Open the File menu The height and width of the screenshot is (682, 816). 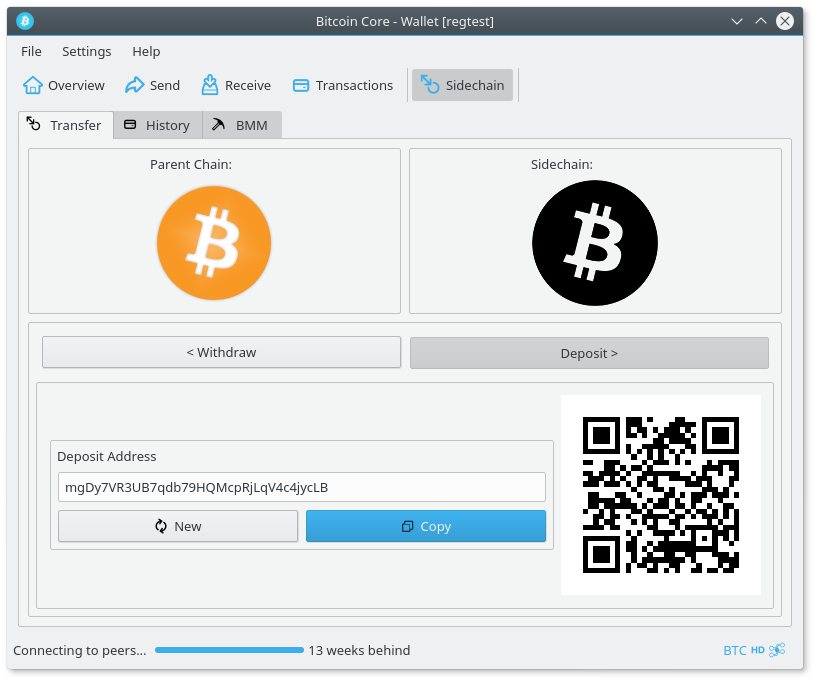(31, 52)
